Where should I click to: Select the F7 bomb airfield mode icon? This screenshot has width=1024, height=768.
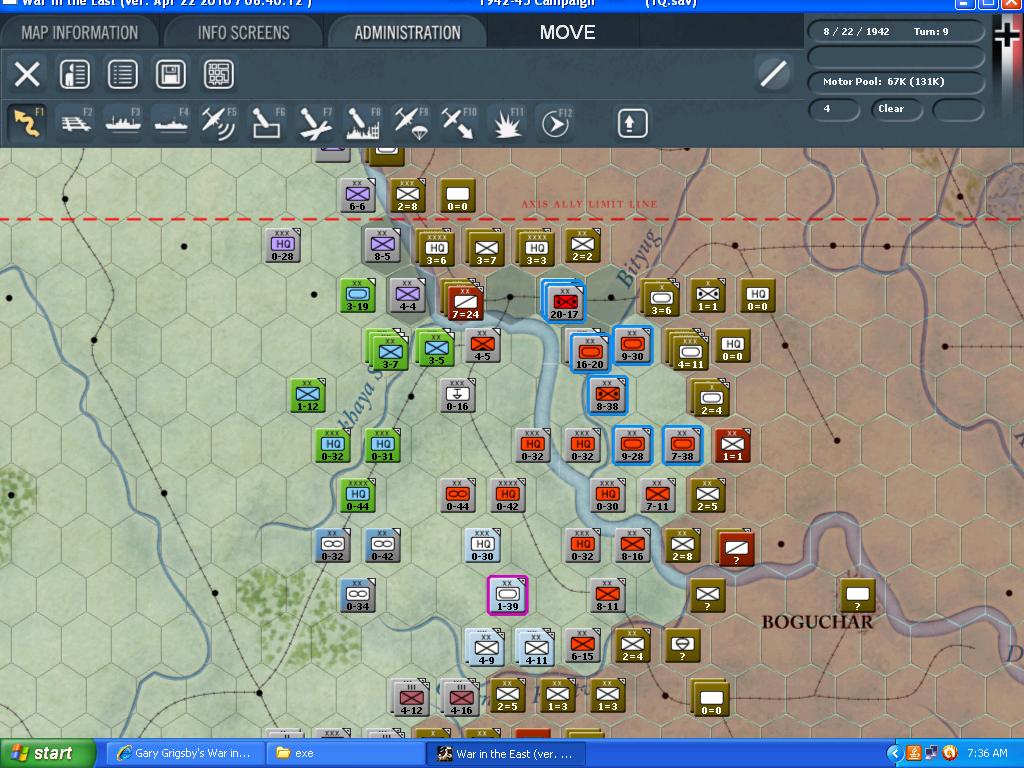click(315, 123)
